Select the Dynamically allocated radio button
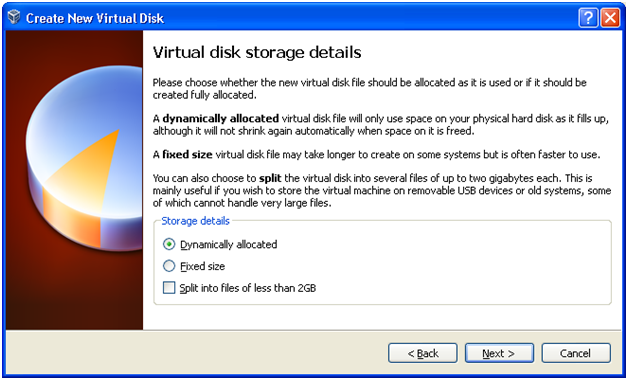Viewport: 628px width, 380px height. 169,244
